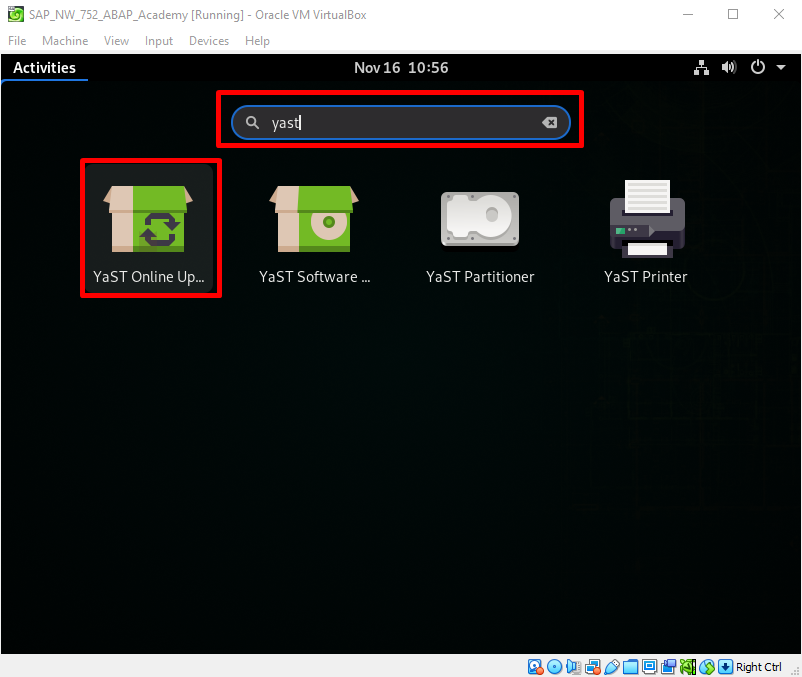The image size is (802, 677).
Task: Click the hard disk activity status icon
Action: click(536, 667)
